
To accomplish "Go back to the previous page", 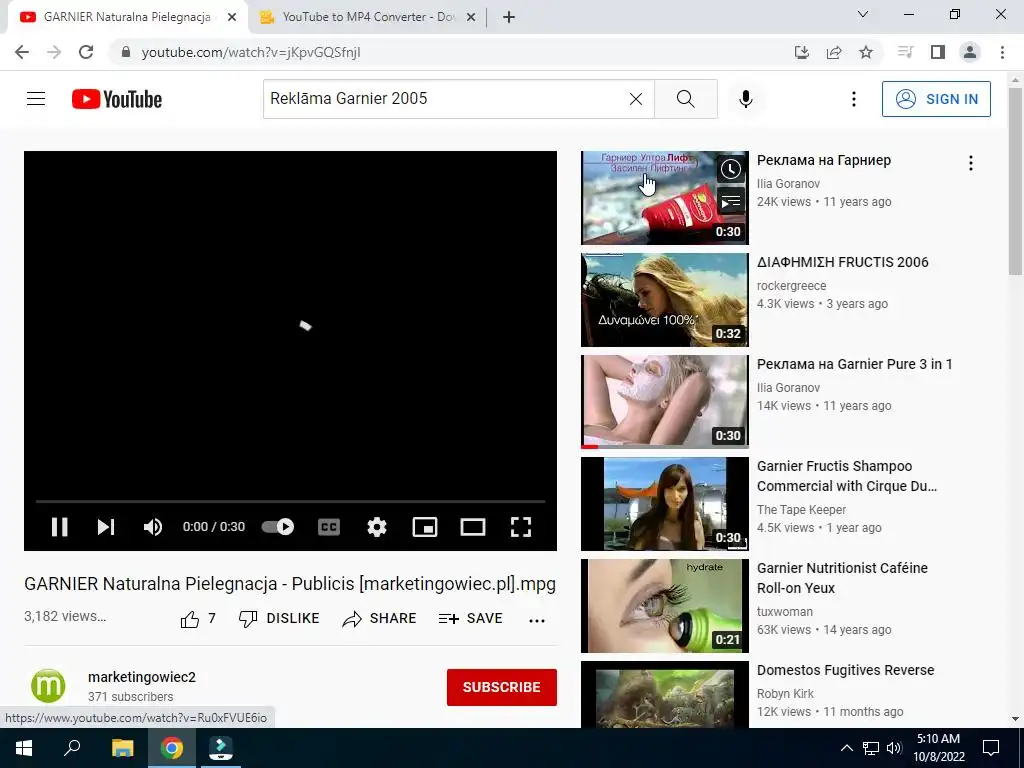I will pos(22,52).
